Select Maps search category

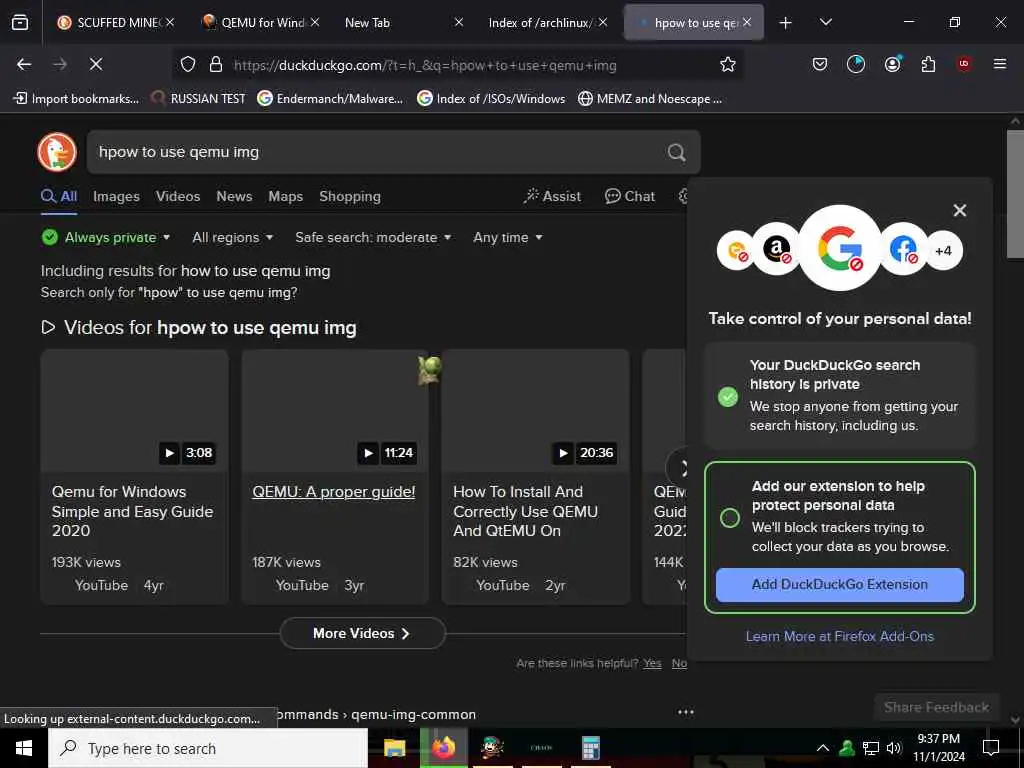pos(285,197)
